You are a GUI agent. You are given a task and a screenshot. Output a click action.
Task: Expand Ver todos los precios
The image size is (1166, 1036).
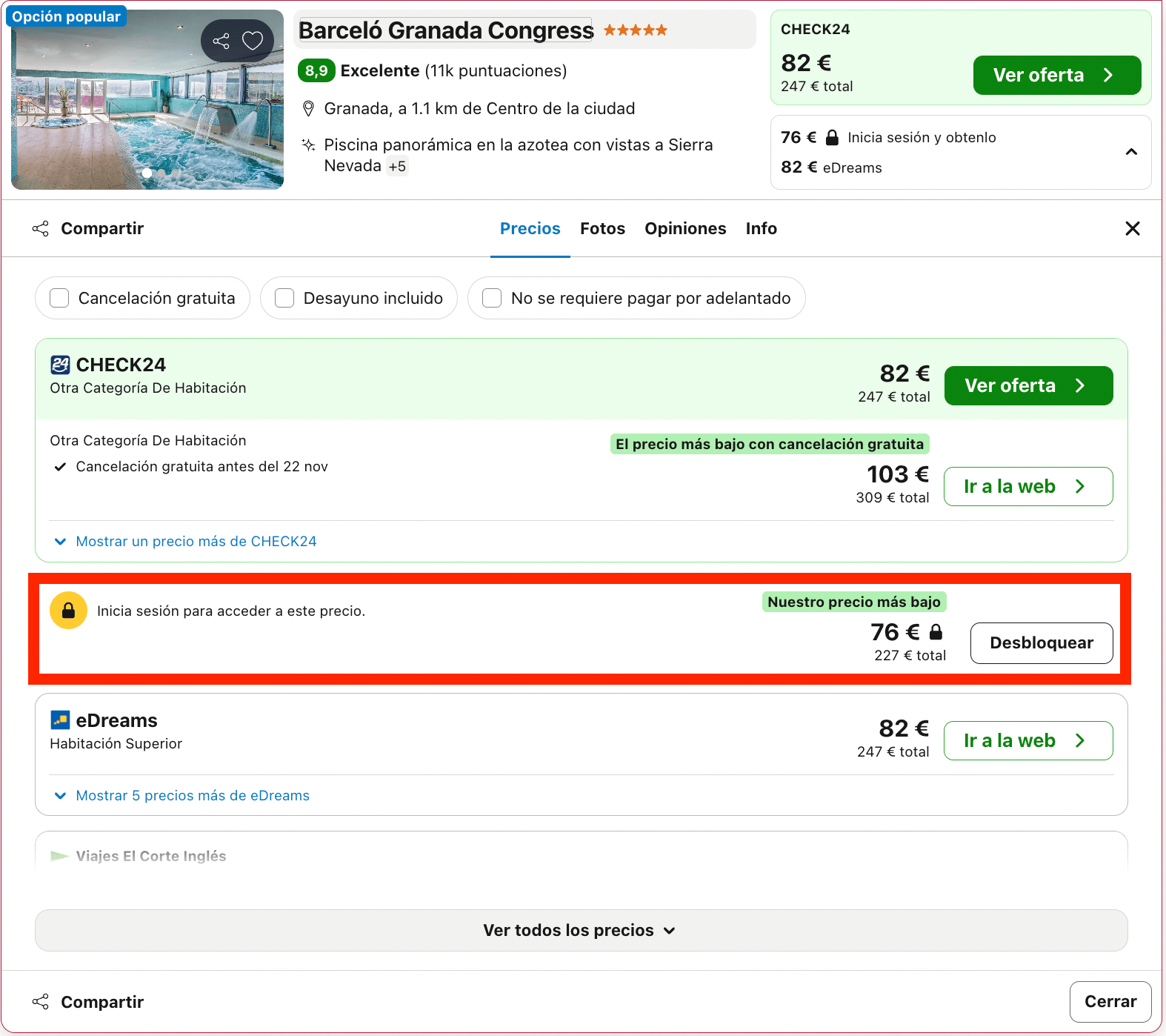tap(582, 930)
